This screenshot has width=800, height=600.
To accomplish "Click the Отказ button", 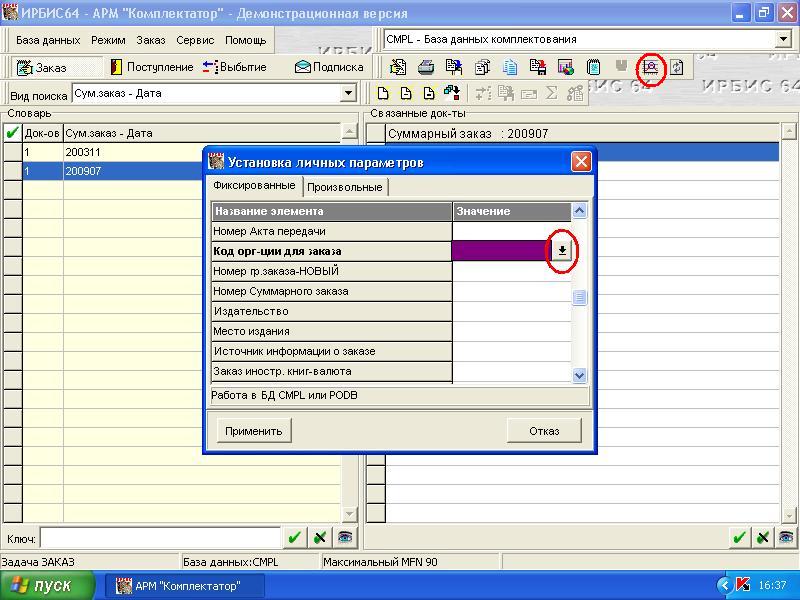I will (544, 430).
